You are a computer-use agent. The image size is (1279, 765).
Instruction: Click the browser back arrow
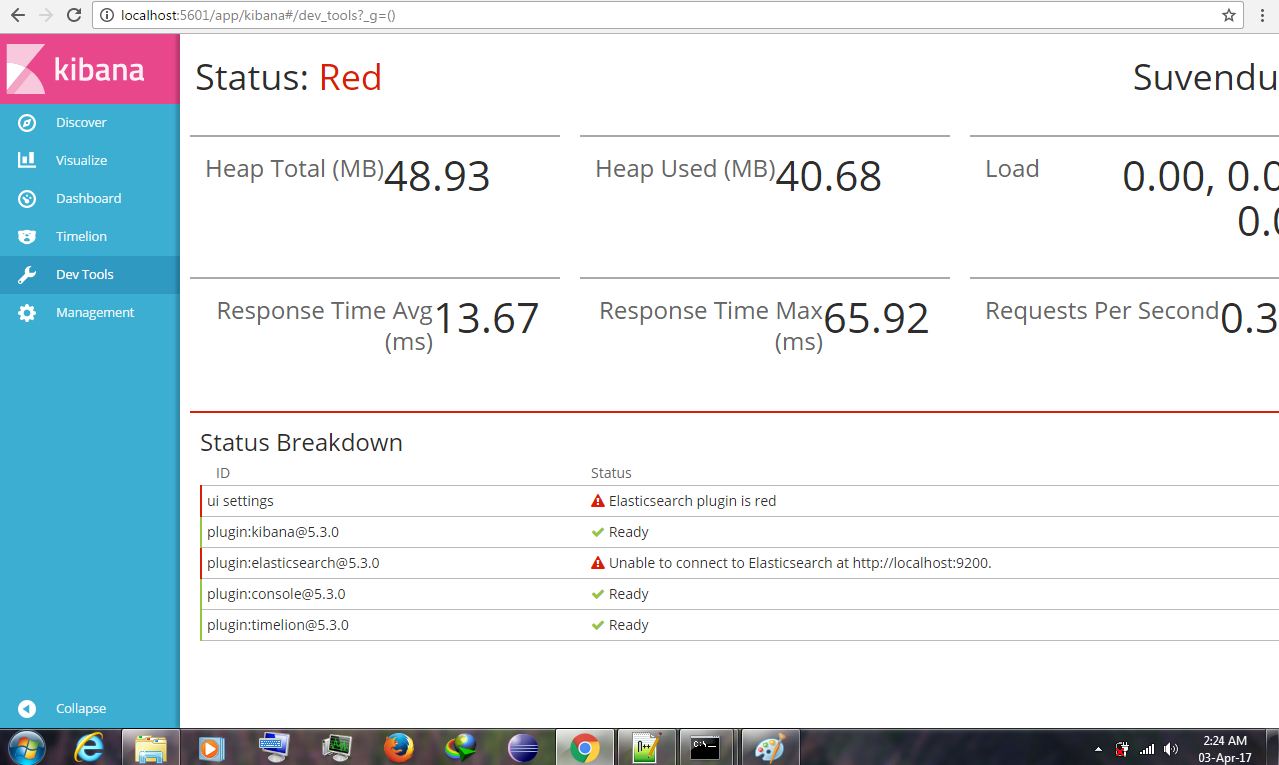[x=17, y=15]
